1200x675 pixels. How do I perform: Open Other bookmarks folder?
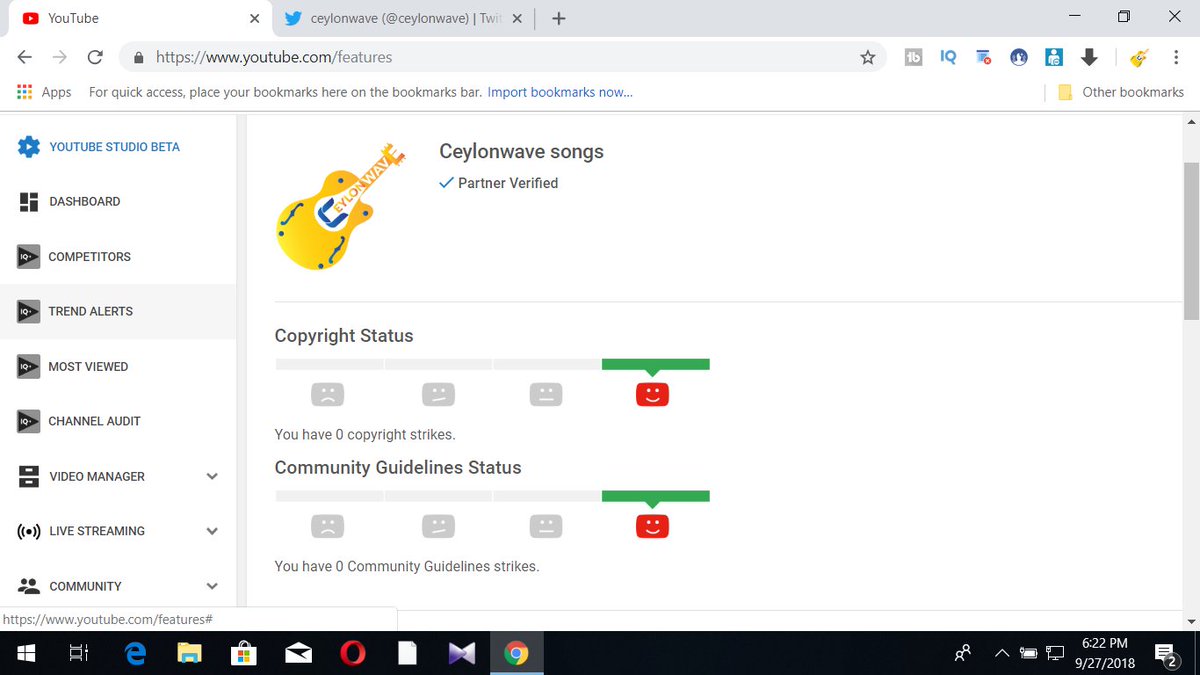1121,92
